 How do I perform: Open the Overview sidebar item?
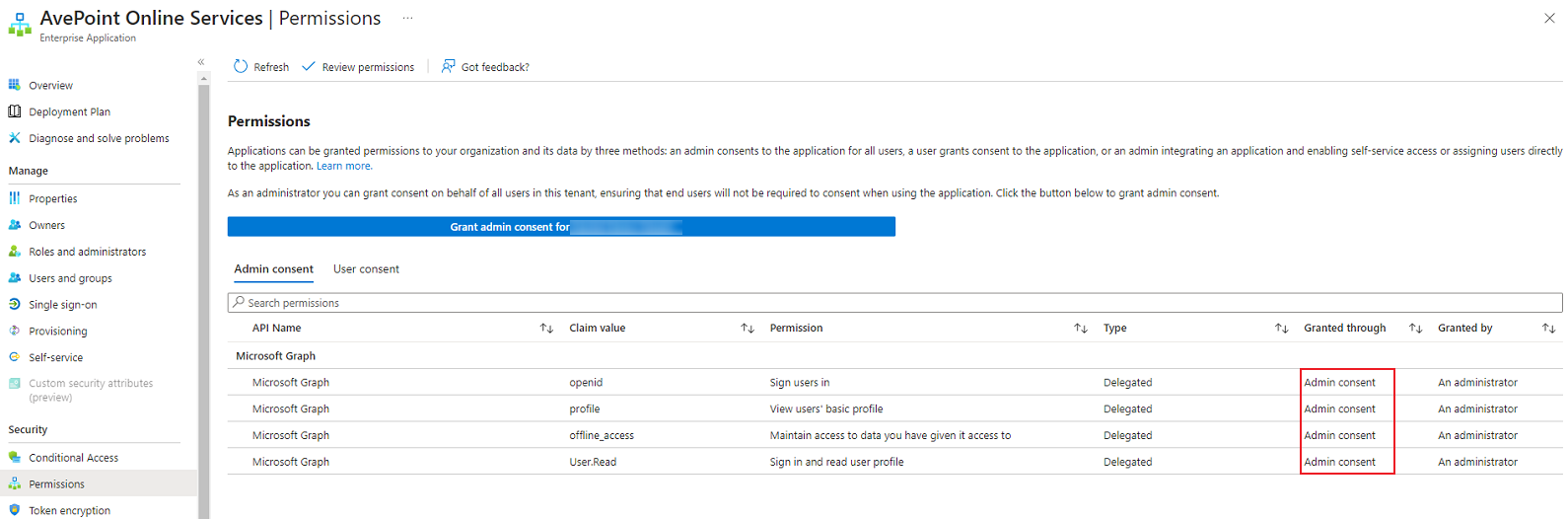[50, 86]
